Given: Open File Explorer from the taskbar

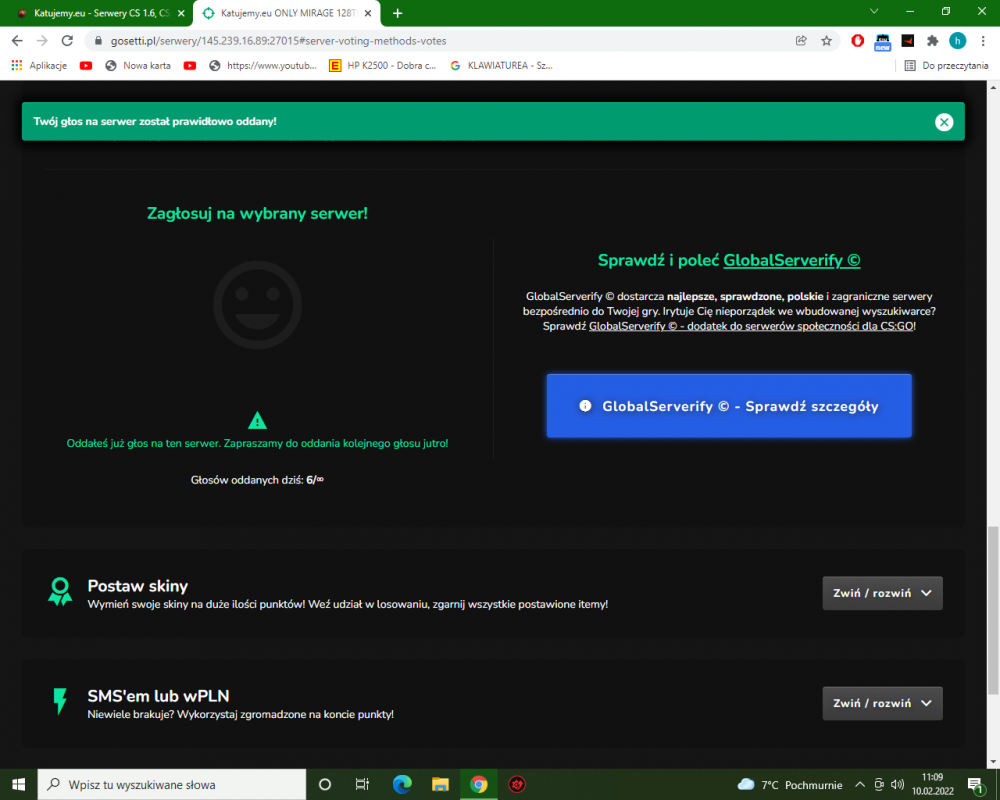Looking at the screenshot, I should [x=440, y=785].
